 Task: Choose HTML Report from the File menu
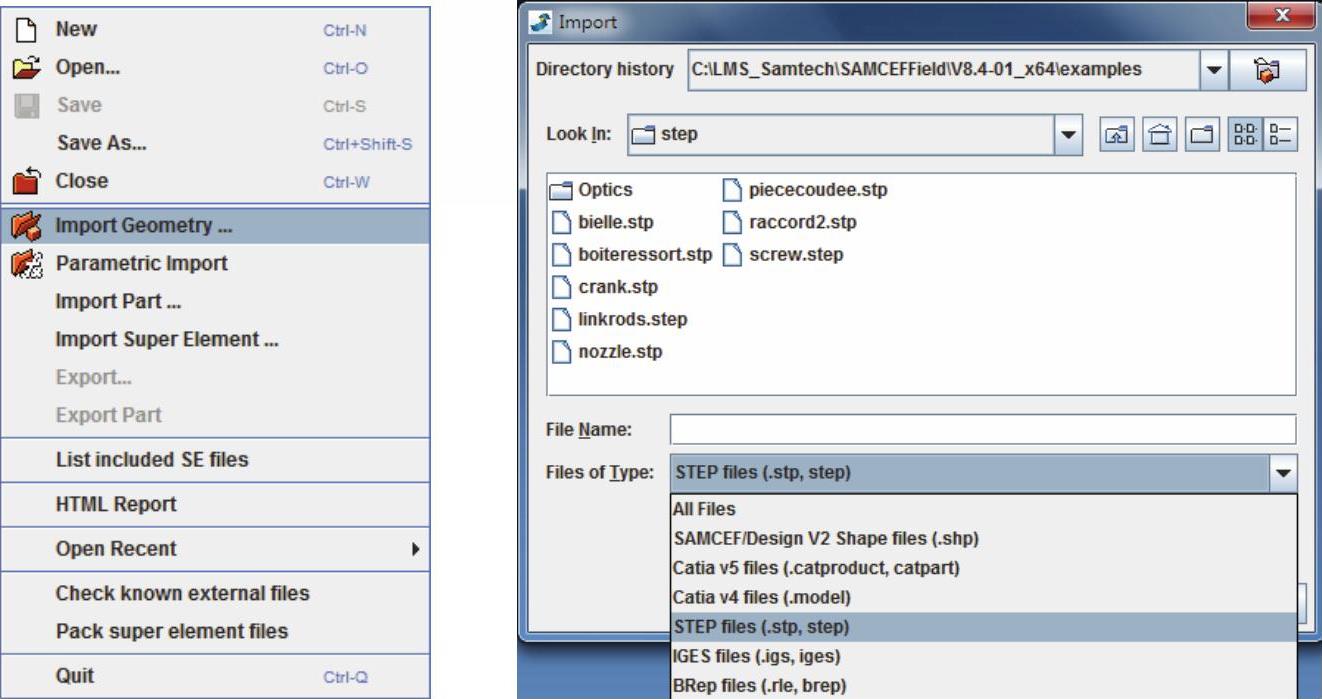point(116,504)
